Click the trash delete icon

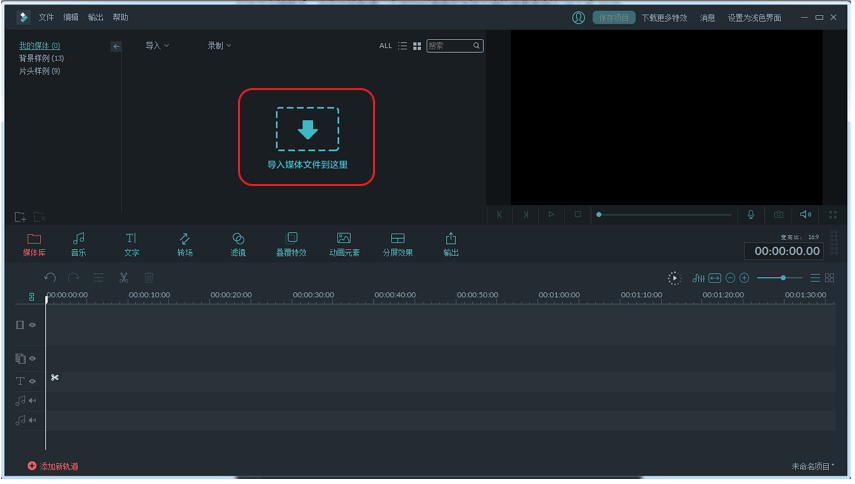click(149, 278)
